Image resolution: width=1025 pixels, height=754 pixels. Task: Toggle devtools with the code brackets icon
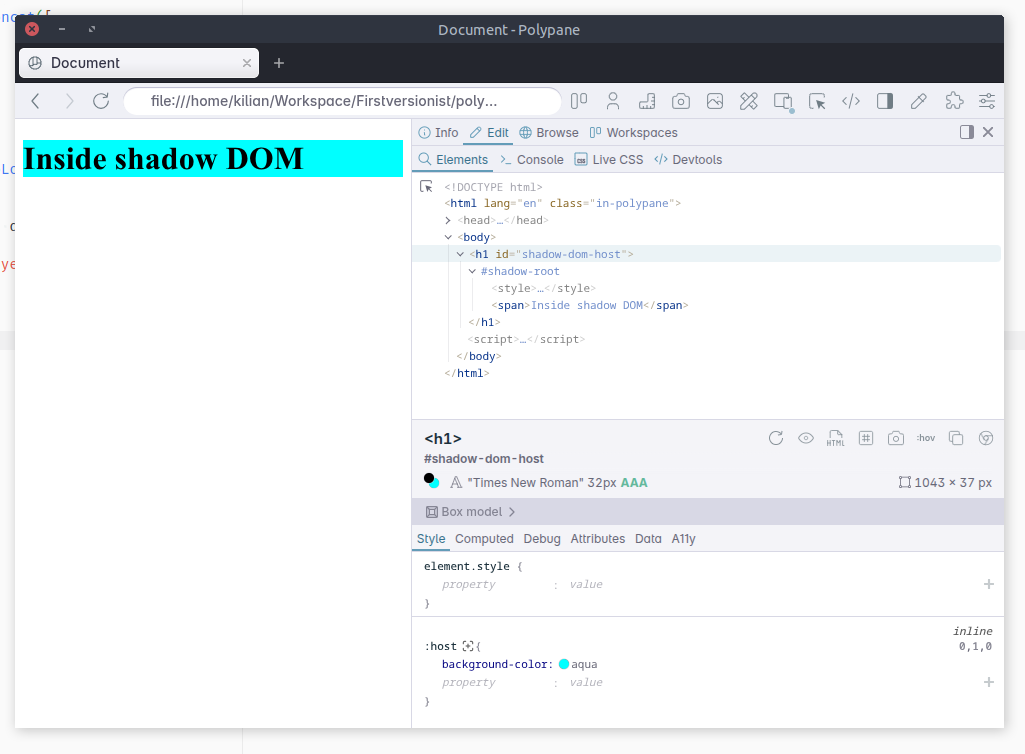[x=850, y=101]
